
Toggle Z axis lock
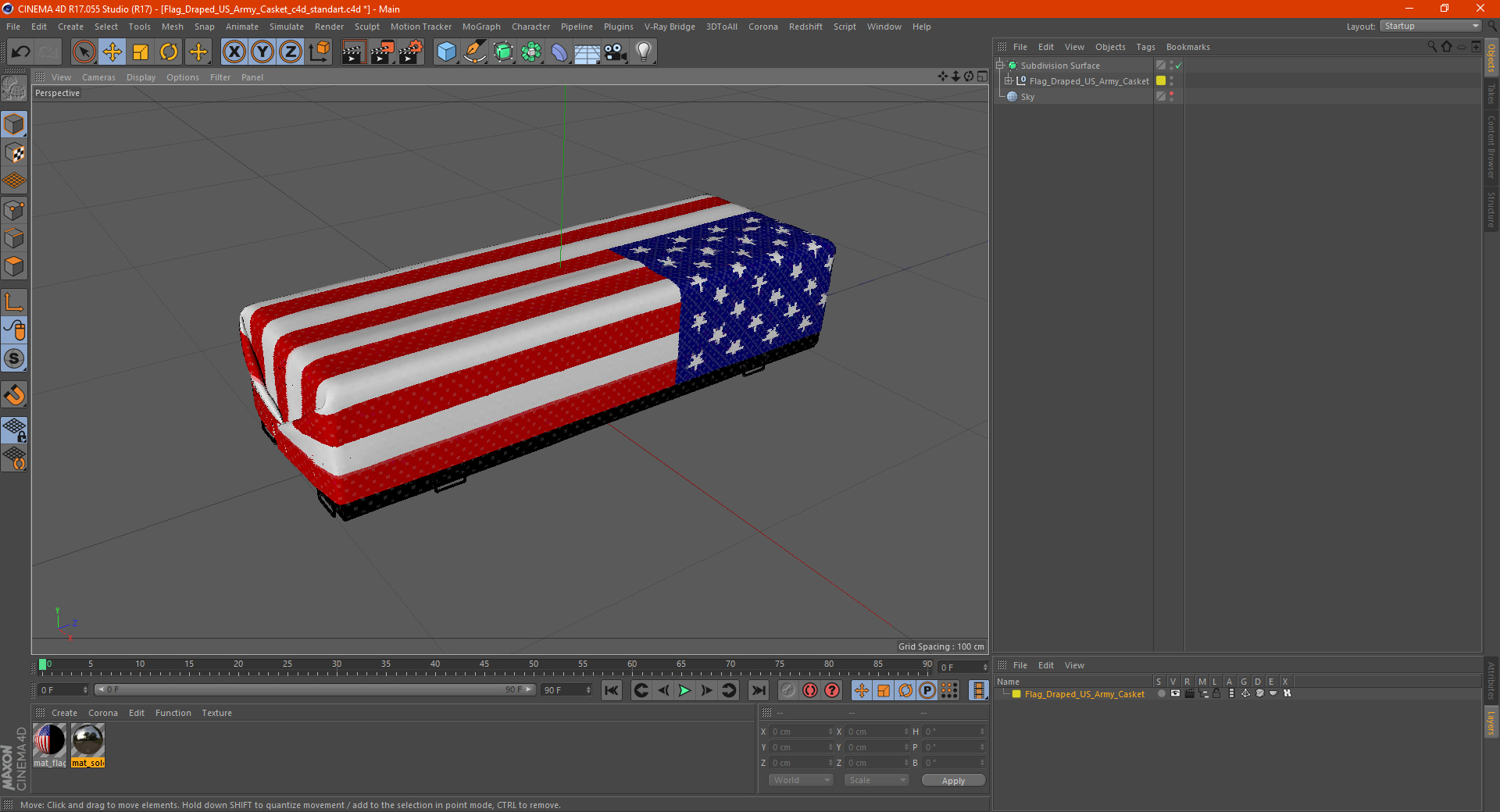291,52
